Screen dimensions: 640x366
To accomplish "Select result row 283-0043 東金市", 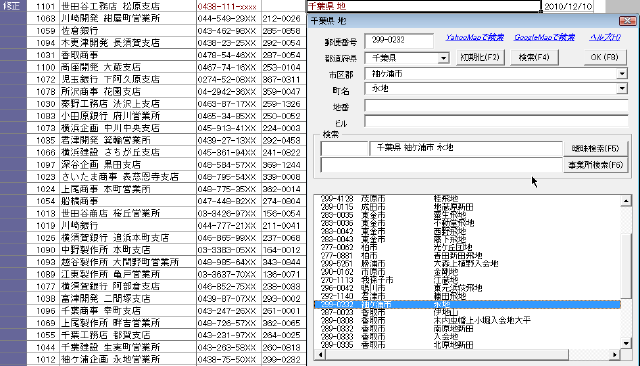I will coord(467,240).
